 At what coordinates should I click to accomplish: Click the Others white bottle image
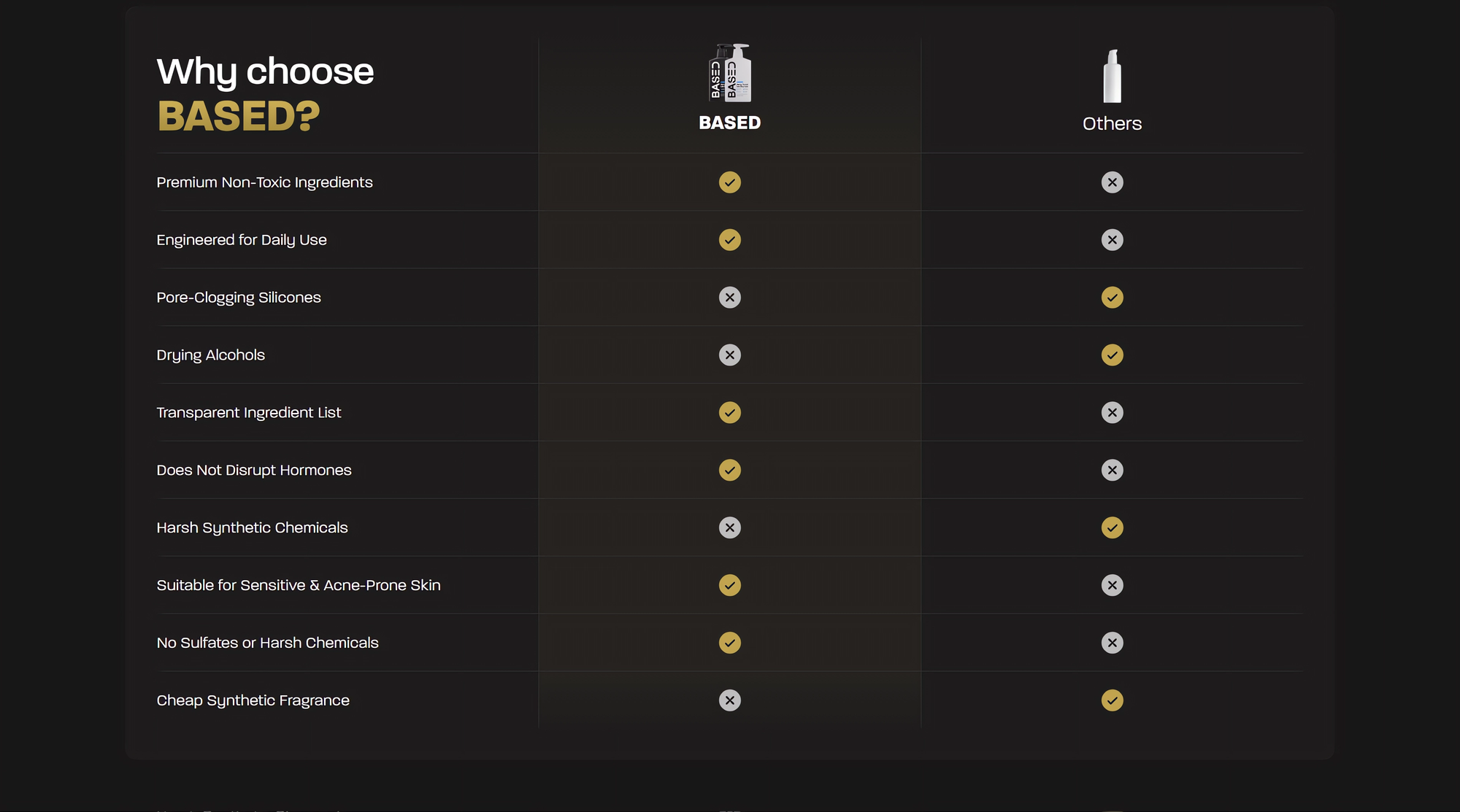tap(1112, 76)
